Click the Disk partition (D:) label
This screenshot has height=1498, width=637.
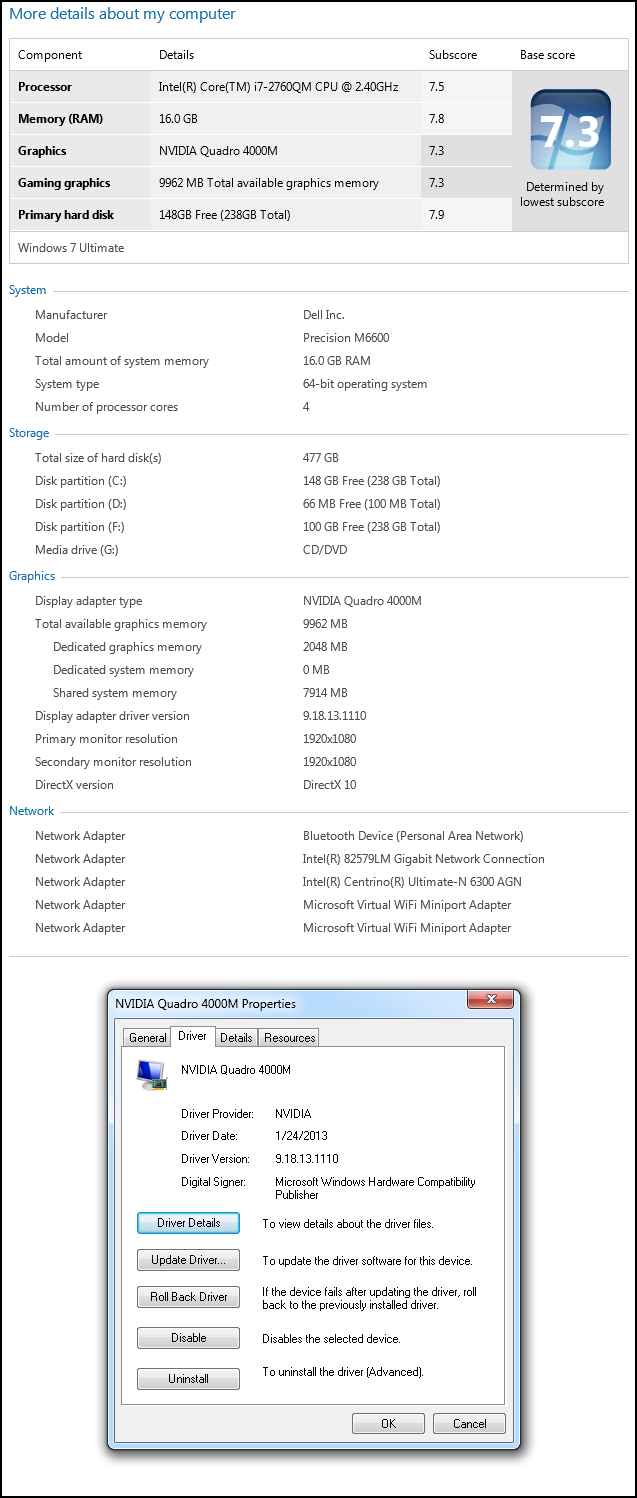(x=81, y=504)
